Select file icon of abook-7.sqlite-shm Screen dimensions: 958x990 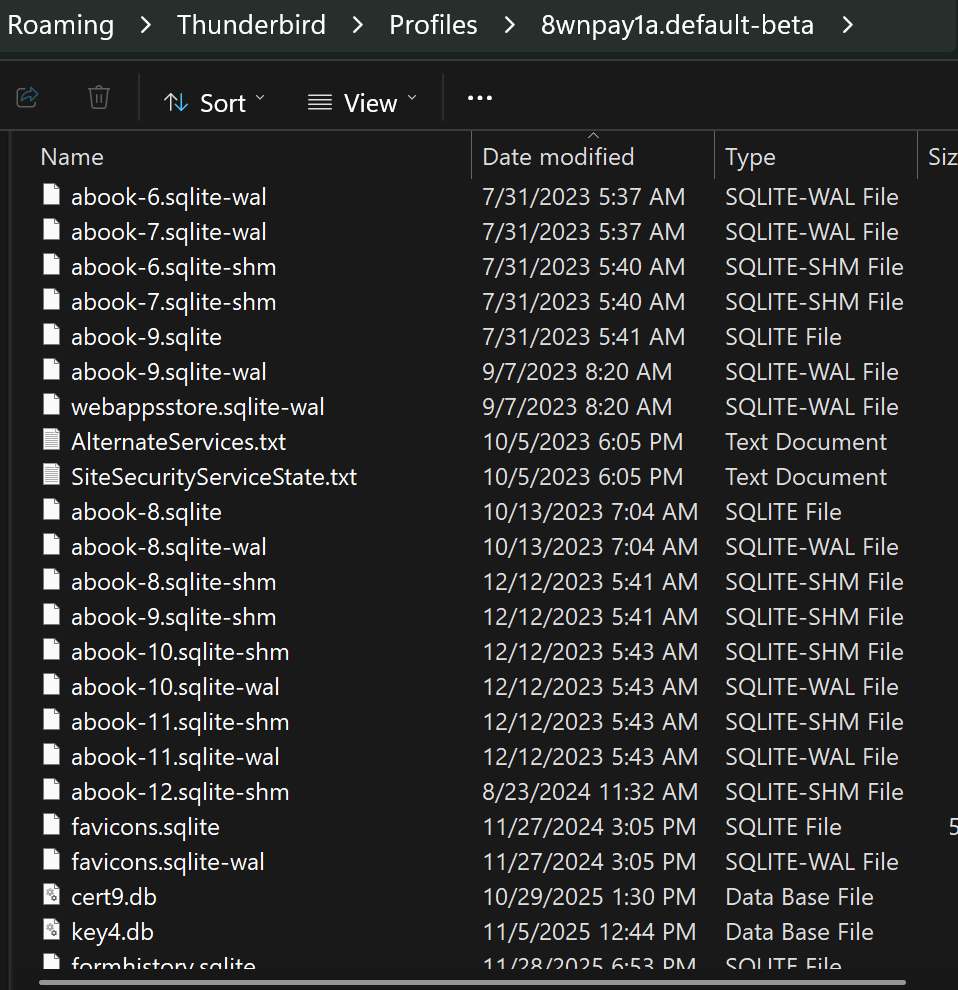[52, 300]
